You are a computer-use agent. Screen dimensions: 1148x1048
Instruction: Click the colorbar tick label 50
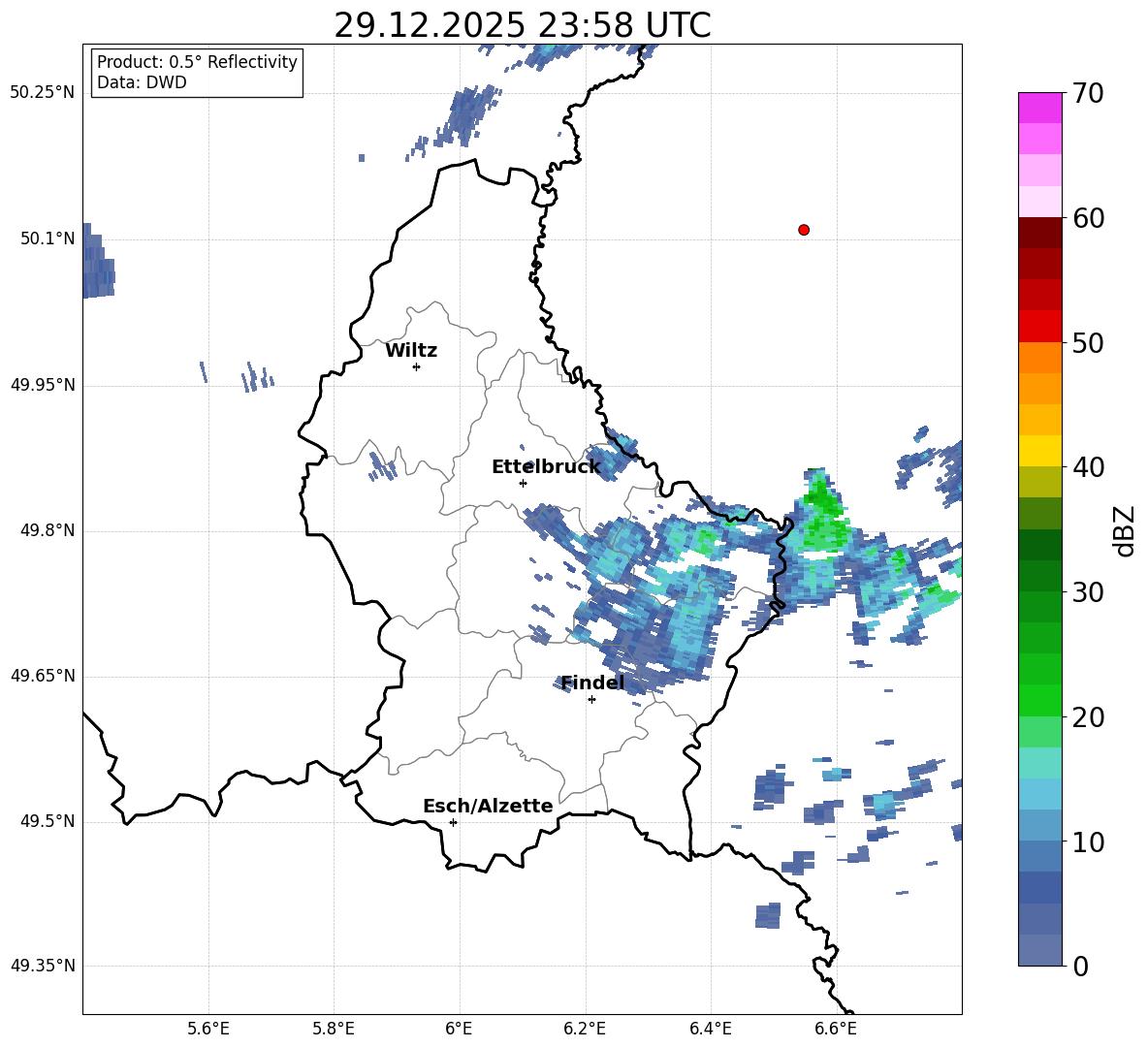(x=1089, y=343)
